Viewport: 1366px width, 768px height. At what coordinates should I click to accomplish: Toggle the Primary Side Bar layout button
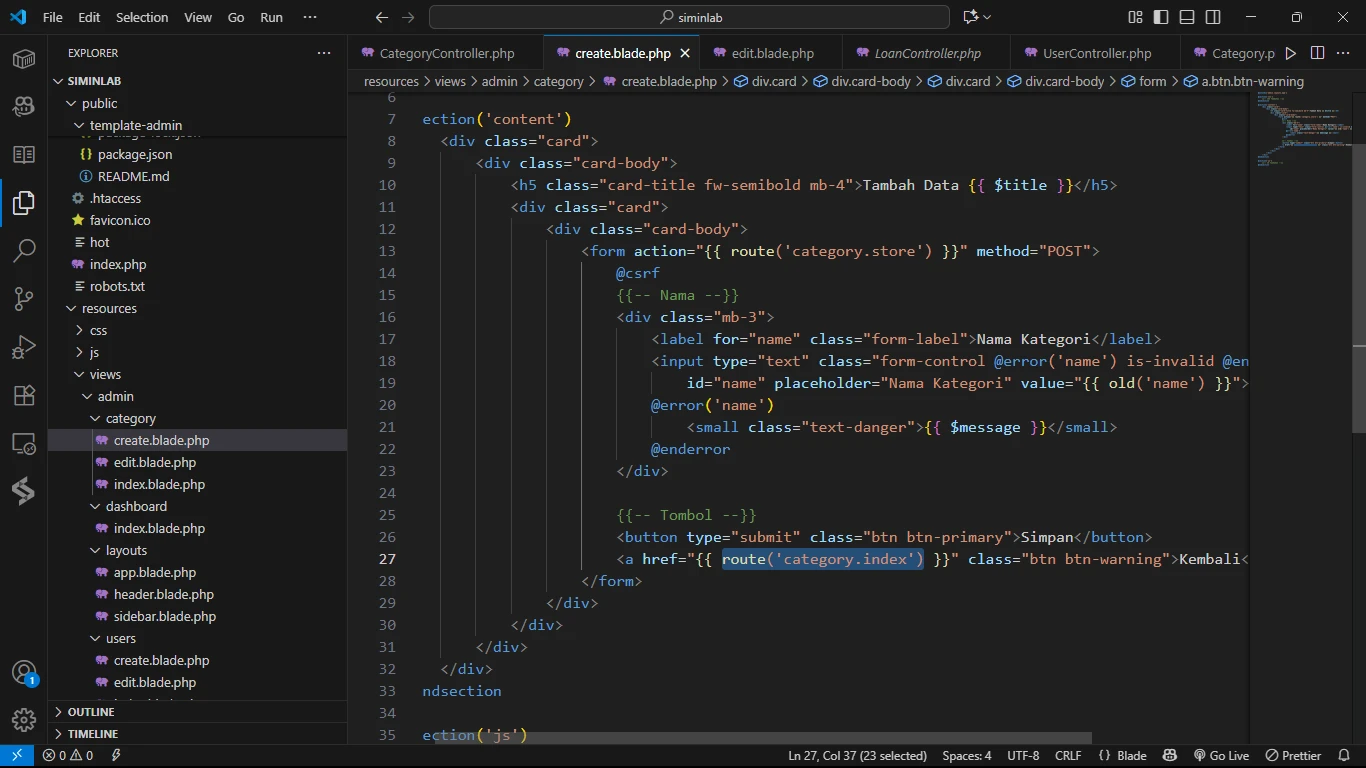click(1161, 17)
